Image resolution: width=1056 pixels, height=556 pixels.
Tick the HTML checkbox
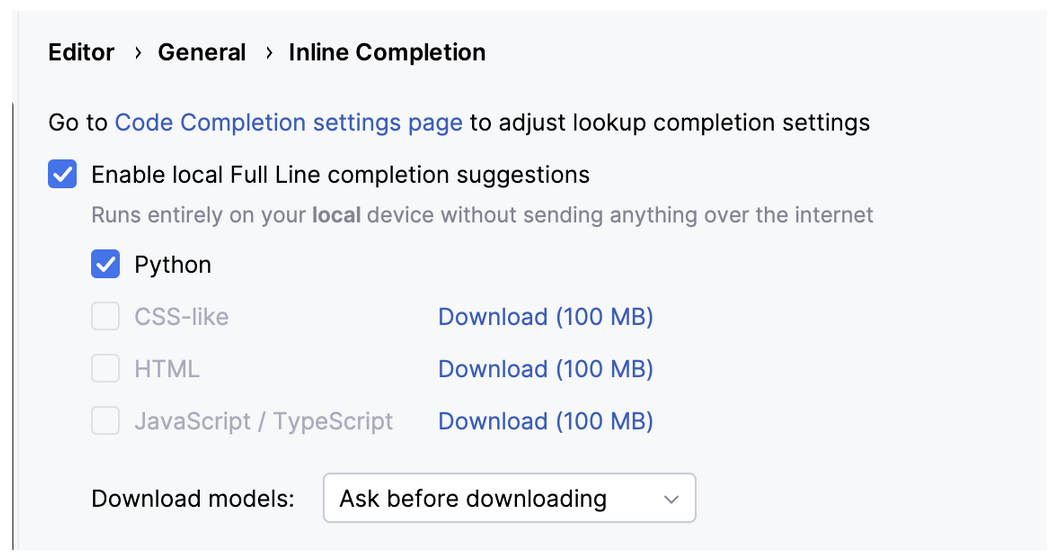[x=105, y=369]
